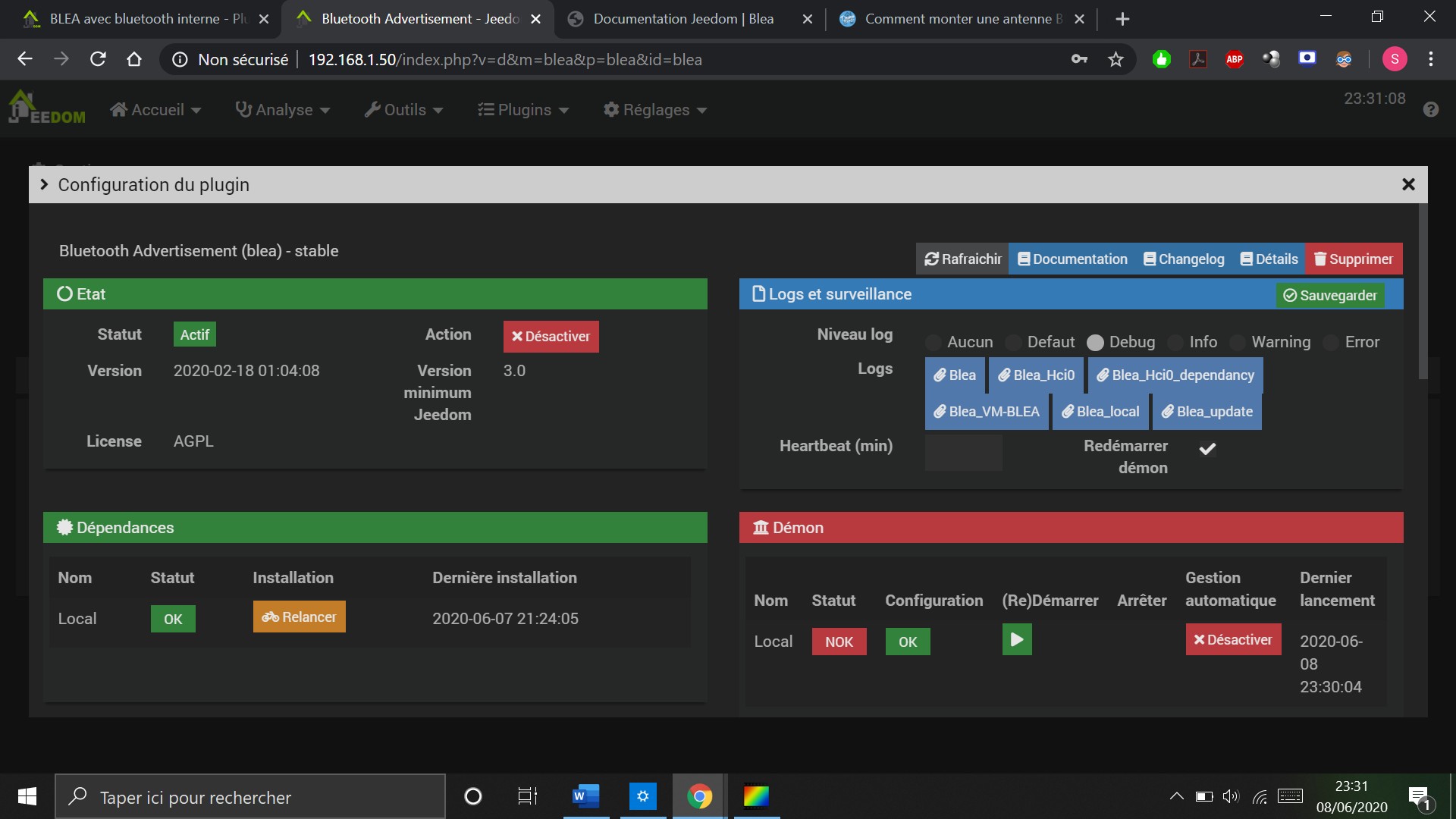Screen dimensions: 1456x819
Task: Open Cortana circle icon in taskbar
Action: pos(472,796)
